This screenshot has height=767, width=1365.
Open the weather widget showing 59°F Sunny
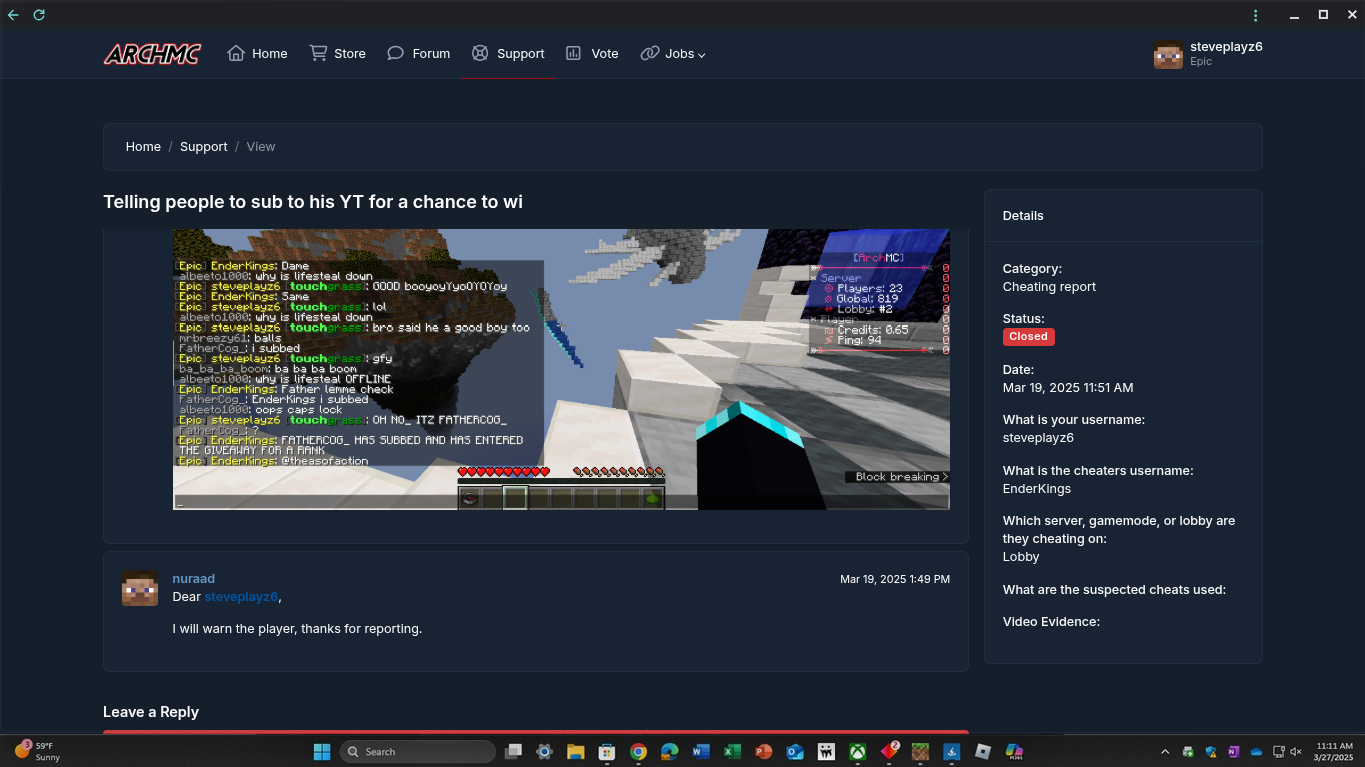click(36, 751)
